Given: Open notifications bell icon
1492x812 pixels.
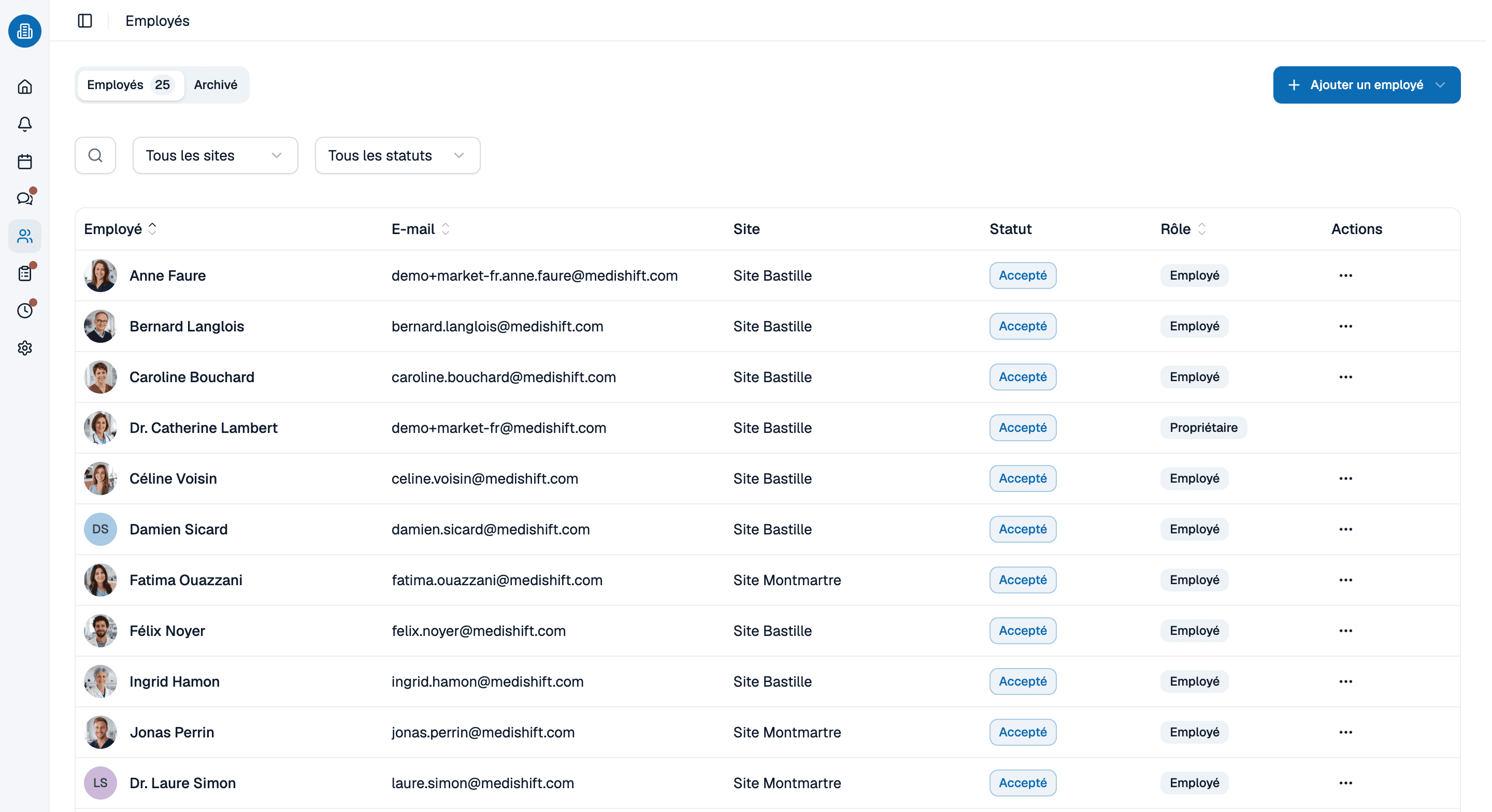Looking at the screenshot, I should pos(25,124).
